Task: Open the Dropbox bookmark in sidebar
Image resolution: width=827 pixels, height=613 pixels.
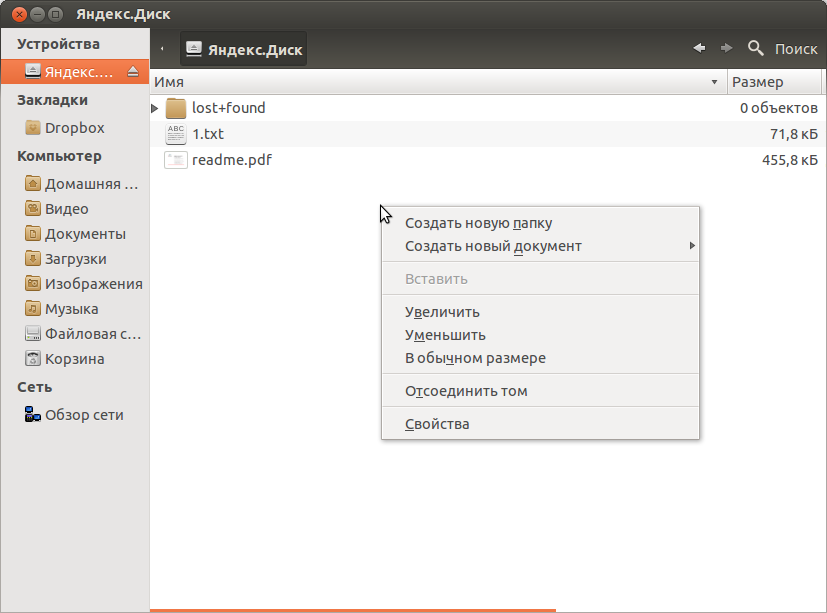Action: [74, 128]
